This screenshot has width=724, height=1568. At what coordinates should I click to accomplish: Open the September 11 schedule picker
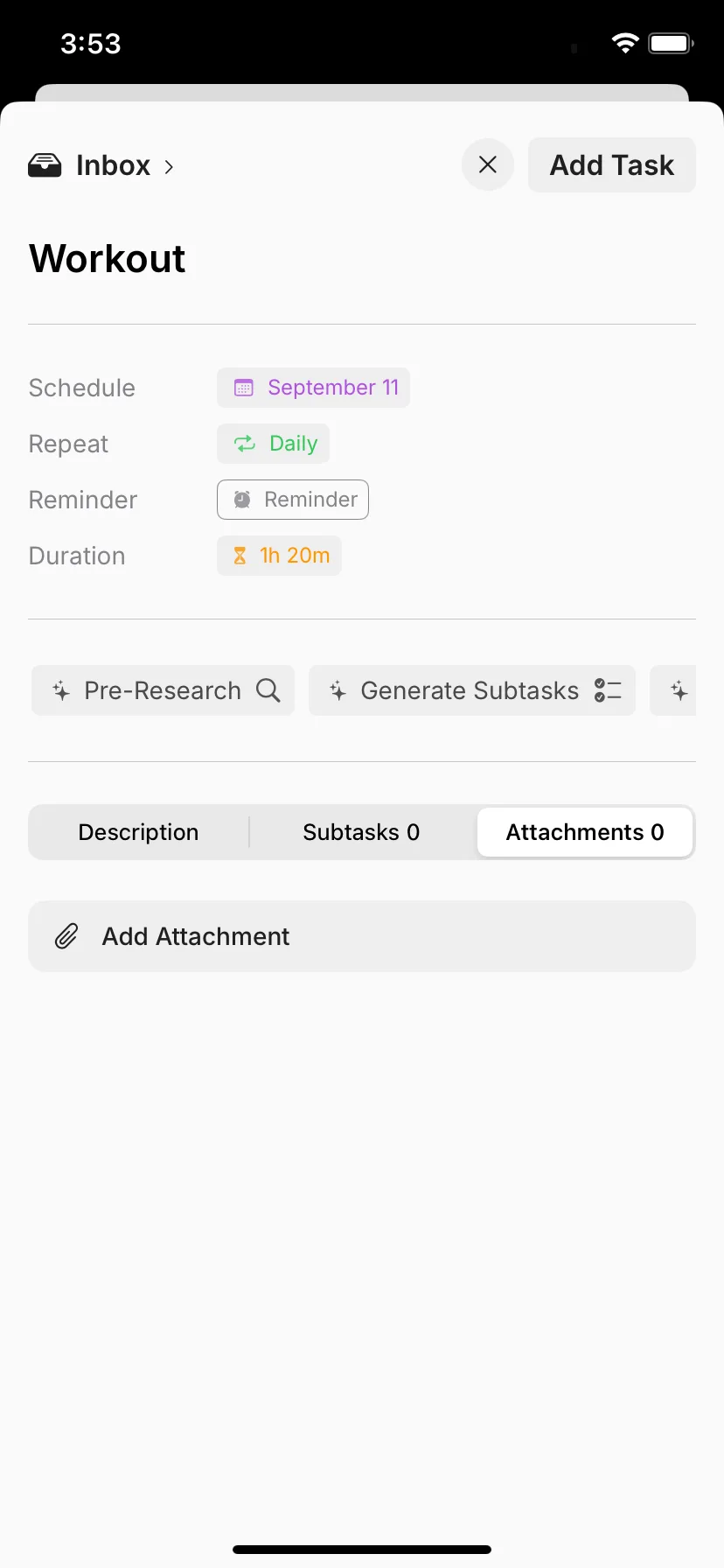pyautogui.click(x=313, y=388)
